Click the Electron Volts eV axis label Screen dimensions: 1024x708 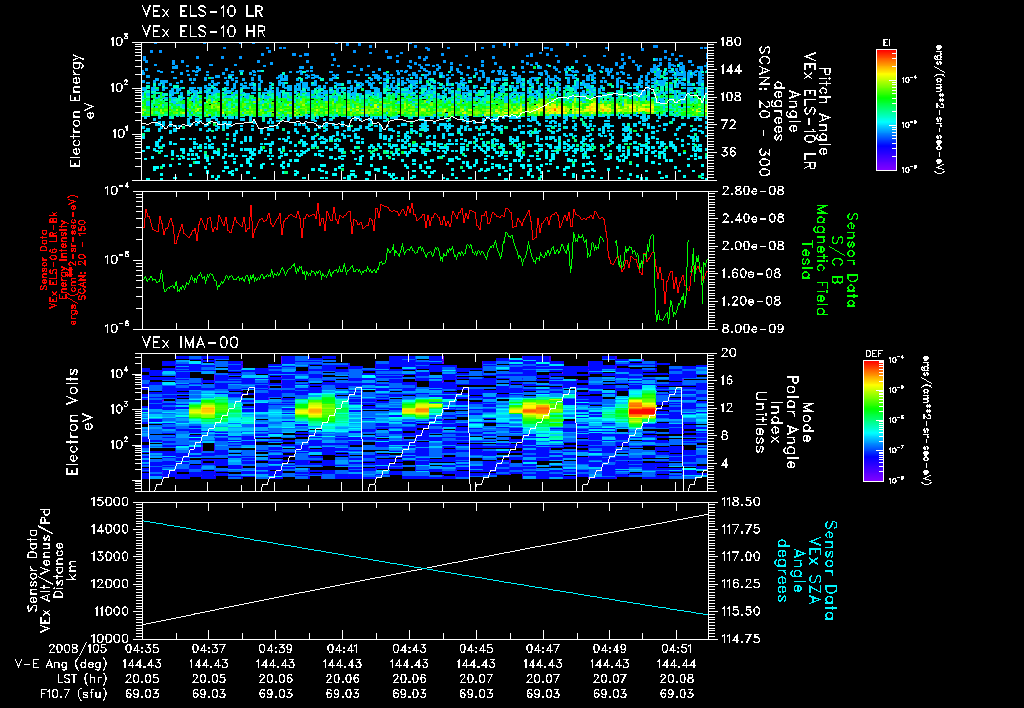[78, 421]
